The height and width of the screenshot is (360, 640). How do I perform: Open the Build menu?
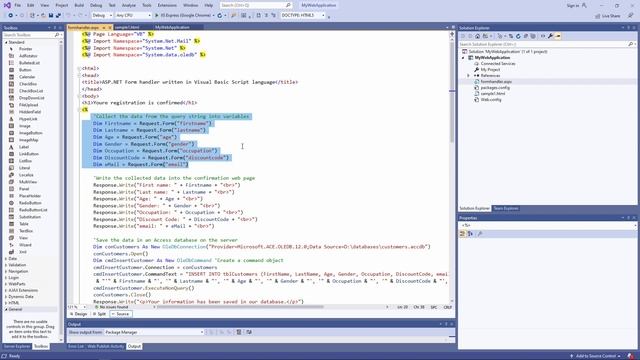[79, 5]
